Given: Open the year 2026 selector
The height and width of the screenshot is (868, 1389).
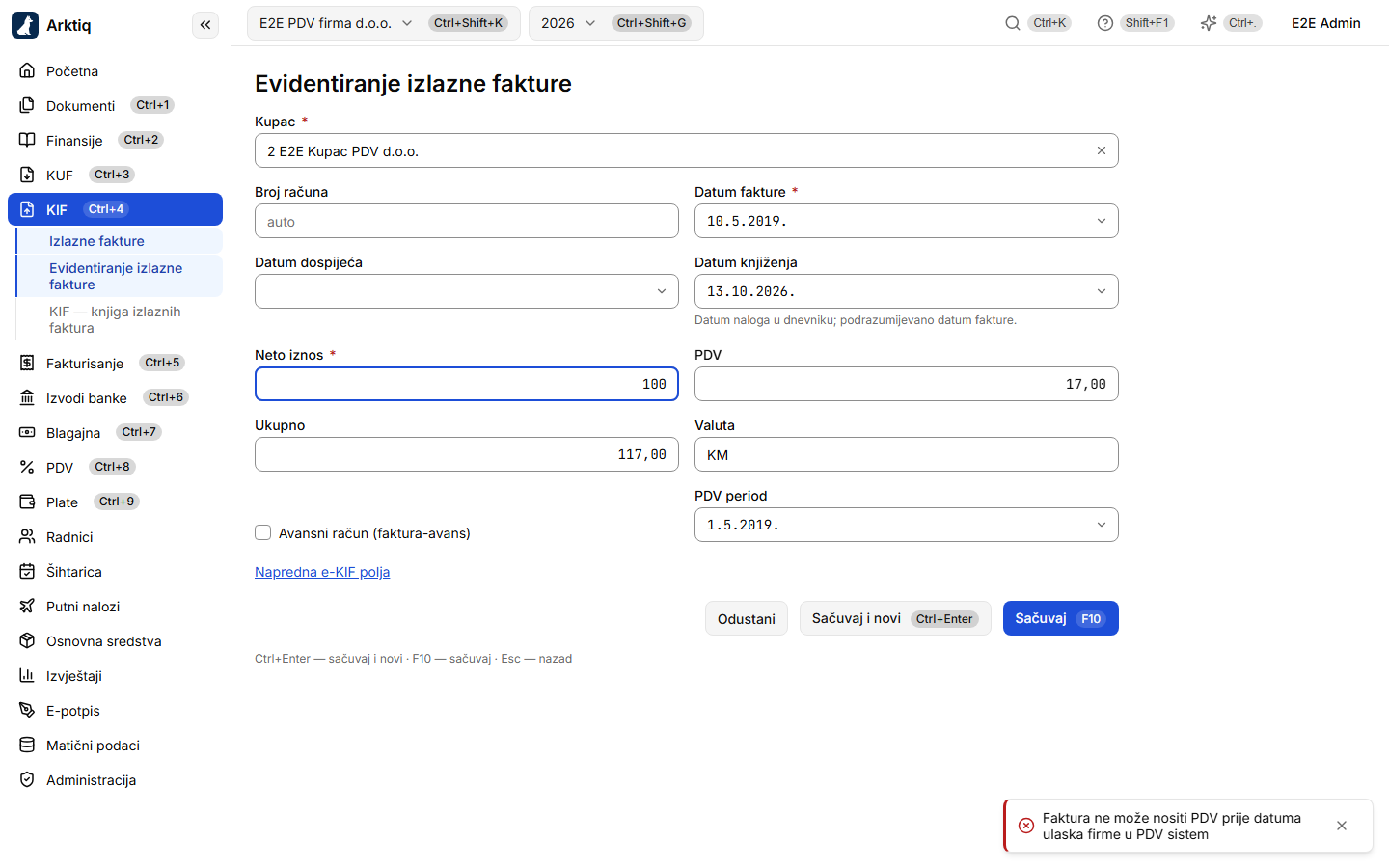Looking at the screenshot, I should [616, 23].
